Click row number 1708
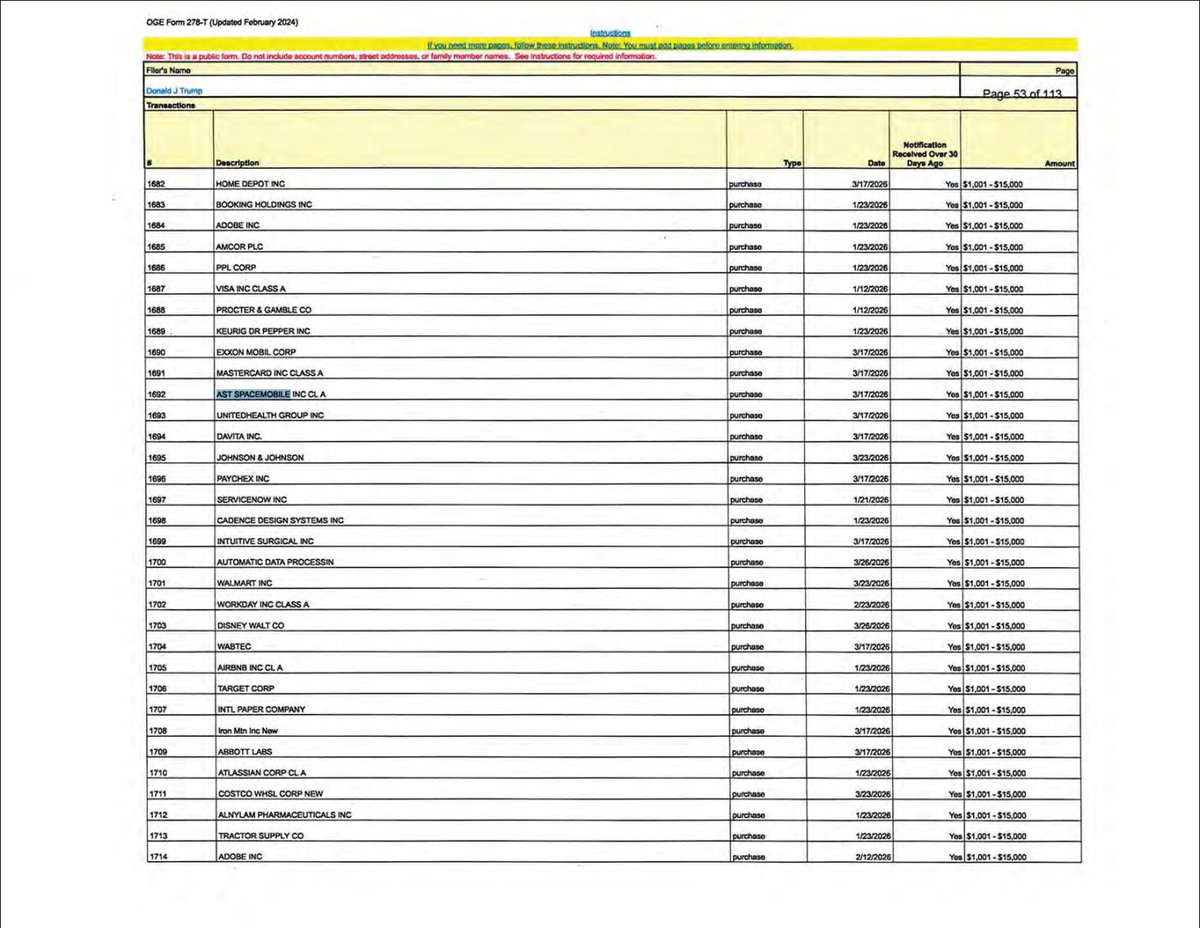 pos(156,730)
